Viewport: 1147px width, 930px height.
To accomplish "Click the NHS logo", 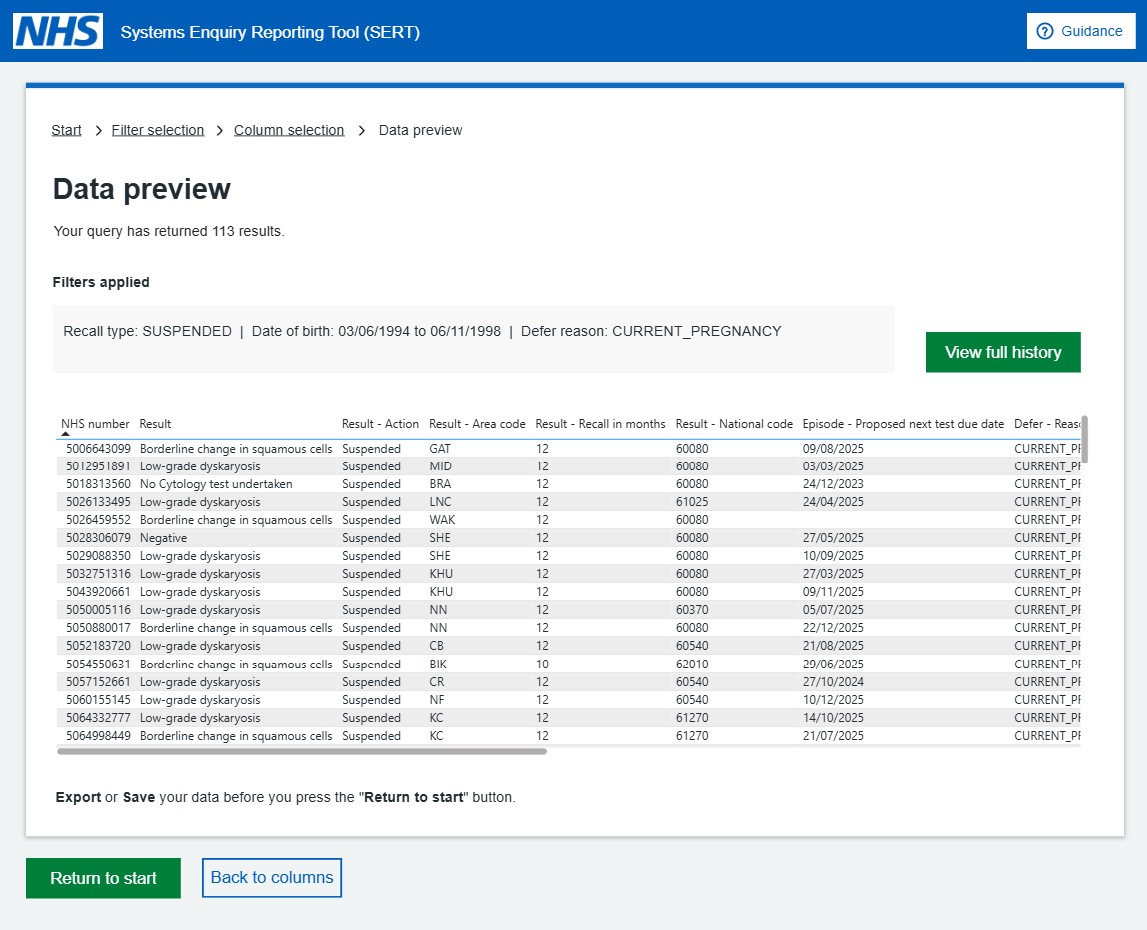I will pos(58,31).
